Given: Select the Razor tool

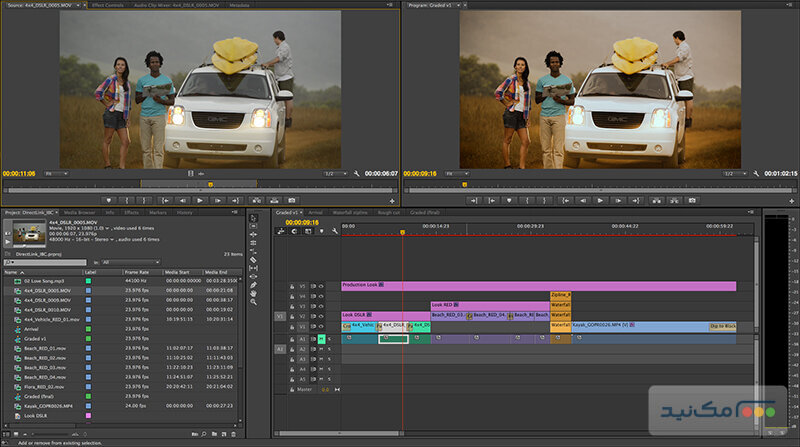Looking at the screenshot, I should [253, 260].
